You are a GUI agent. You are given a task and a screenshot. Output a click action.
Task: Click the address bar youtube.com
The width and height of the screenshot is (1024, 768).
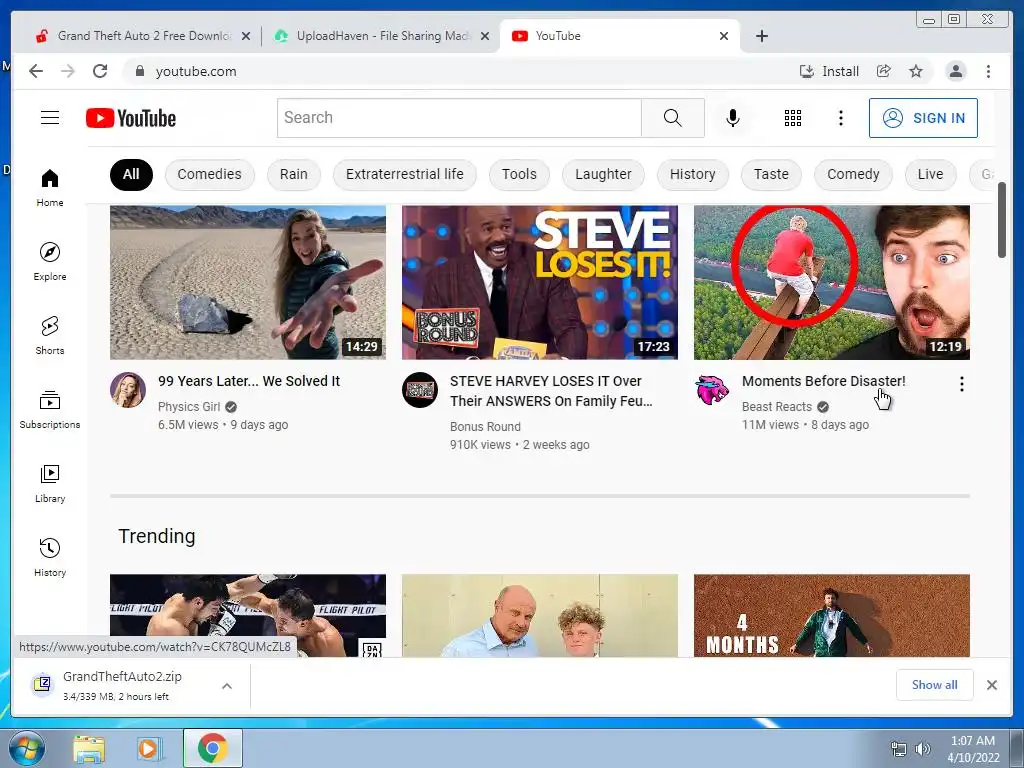[196, 71]
